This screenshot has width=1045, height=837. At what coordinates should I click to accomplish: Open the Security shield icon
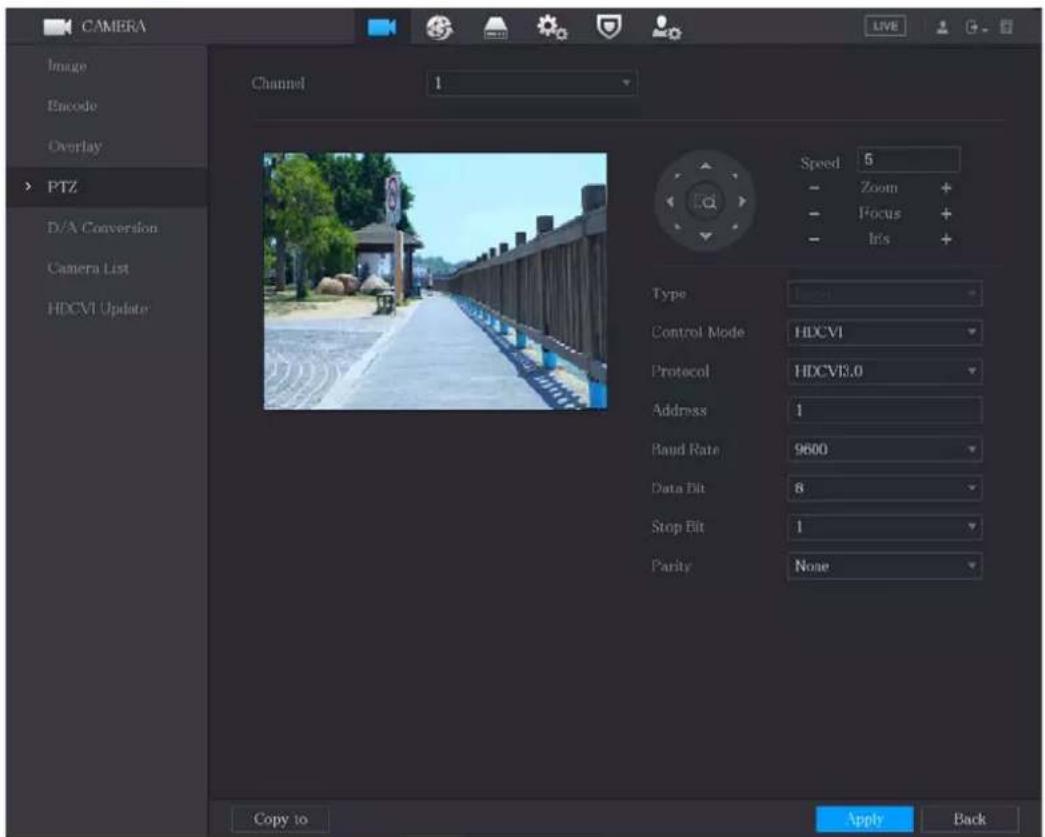click(x=608, y=27)
